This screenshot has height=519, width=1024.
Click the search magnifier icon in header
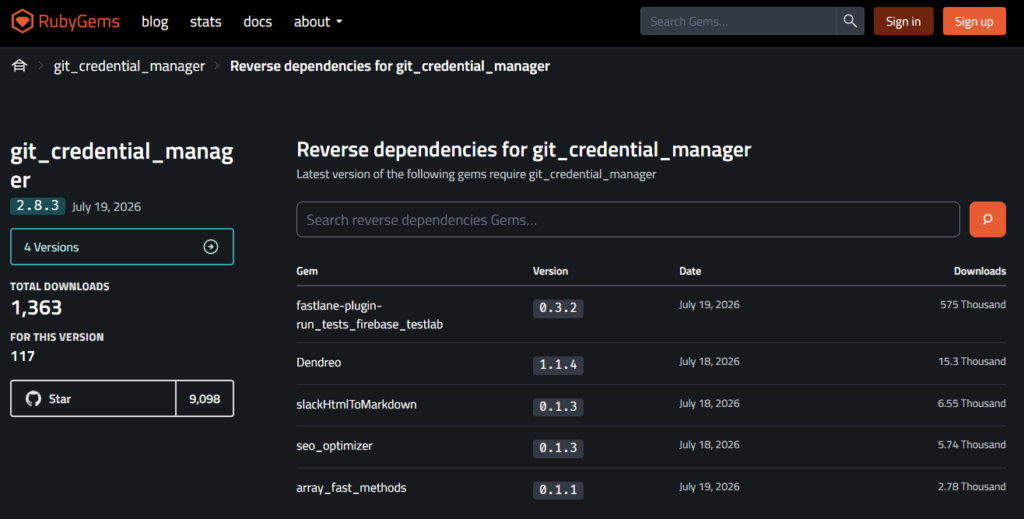(850, 22)
